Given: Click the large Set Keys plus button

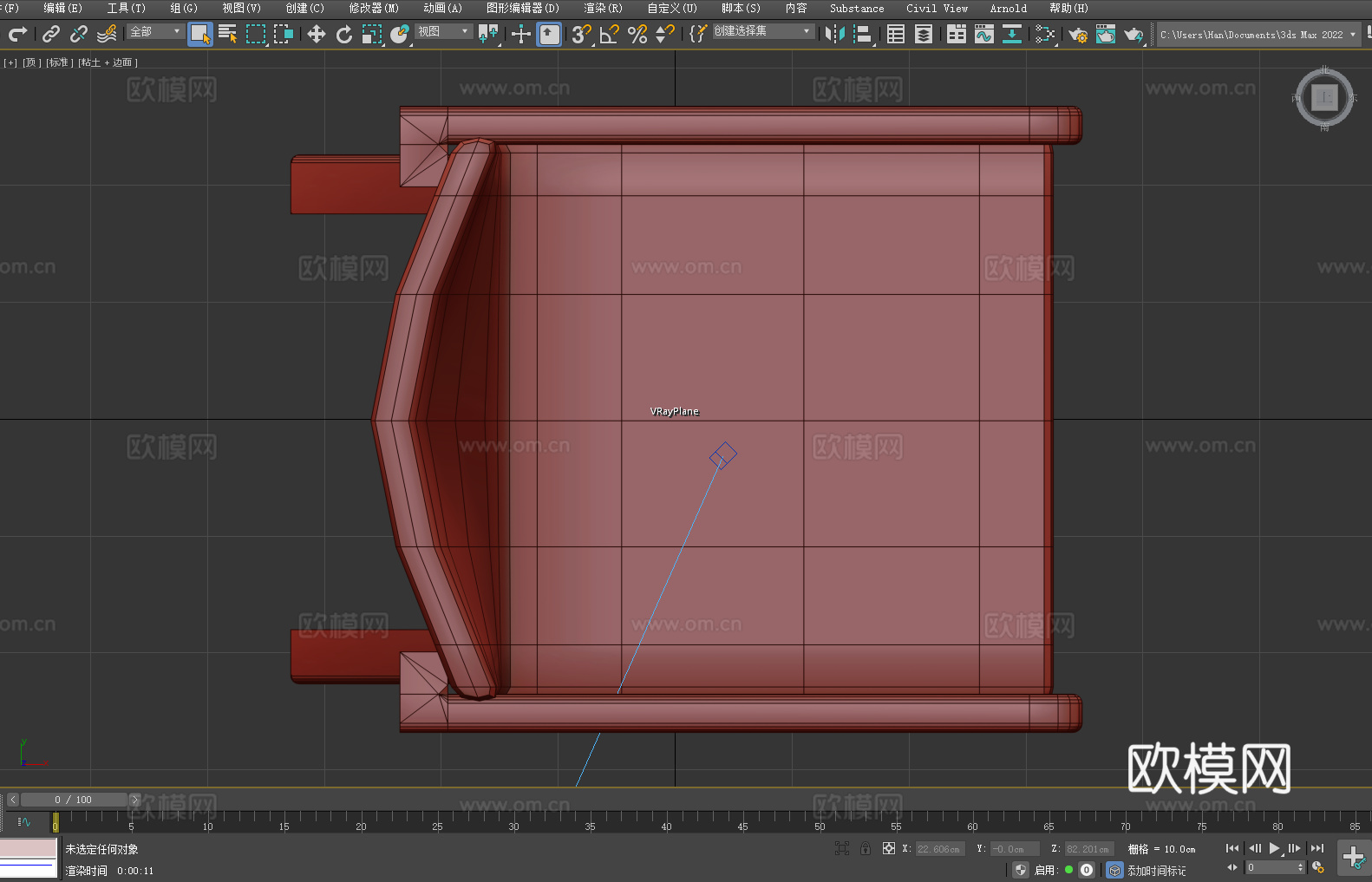Looking at the screenshot, I should (x=1354, y=858).
